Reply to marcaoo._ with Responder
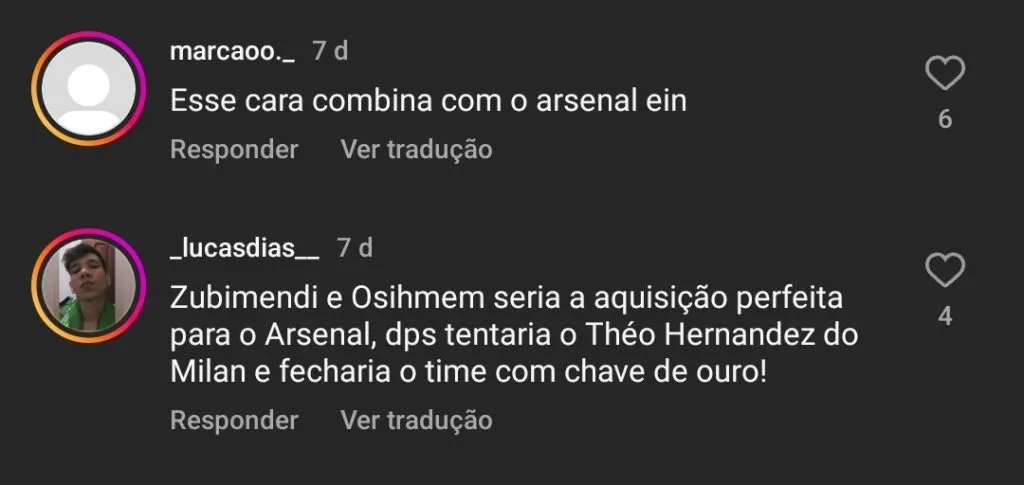Screen dimensions: 1024x485 click(x=234, y=150)
